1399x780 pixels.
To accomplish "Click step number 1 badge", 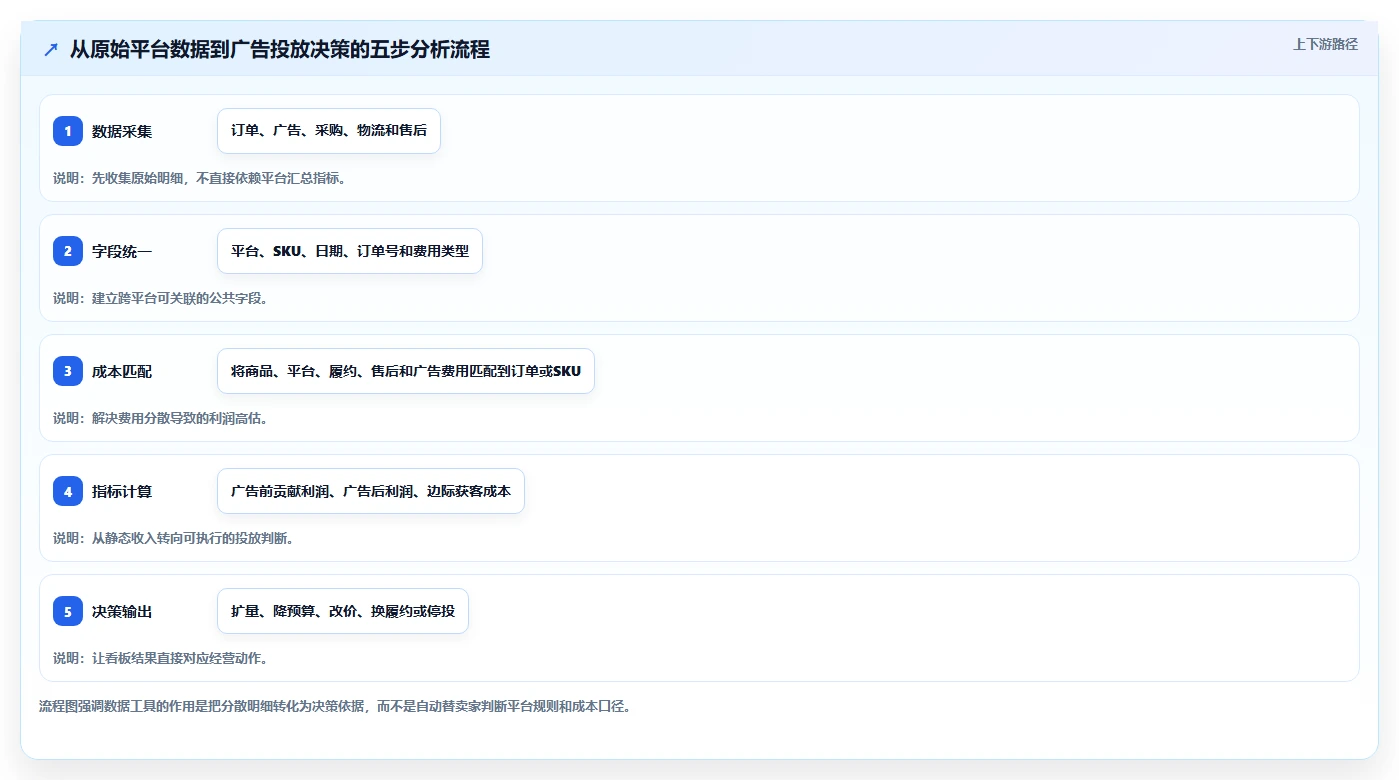I will (x=68, y=131).
